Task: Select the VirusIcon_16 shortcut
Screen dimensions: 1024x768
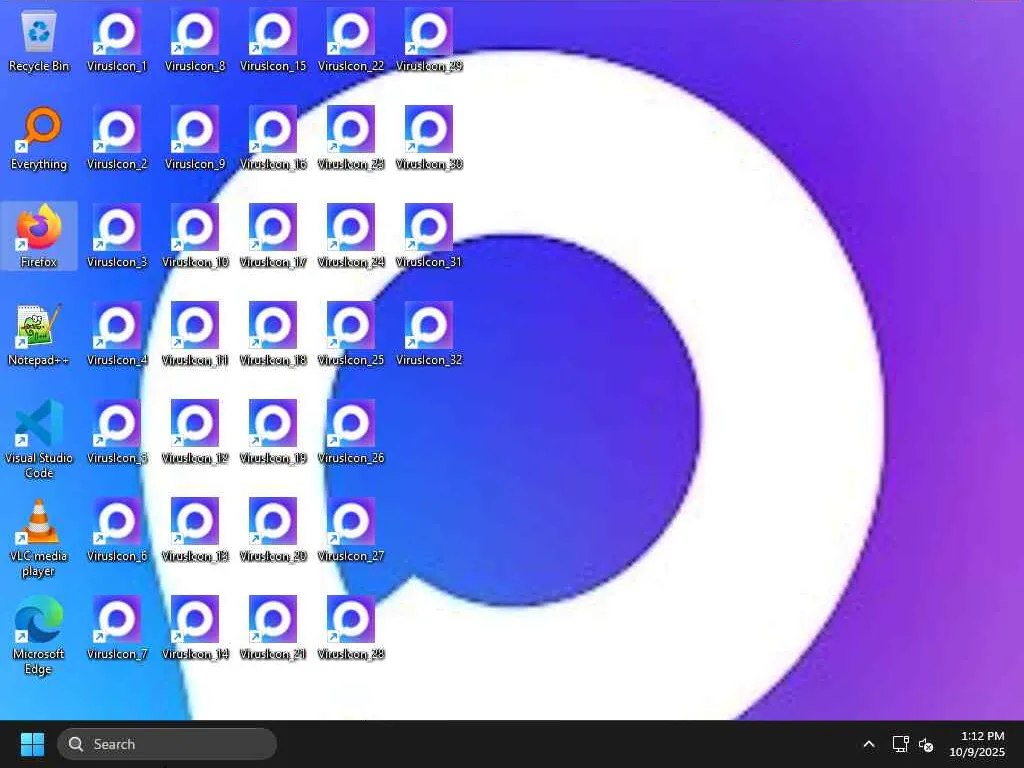Action: pos(273,138)
